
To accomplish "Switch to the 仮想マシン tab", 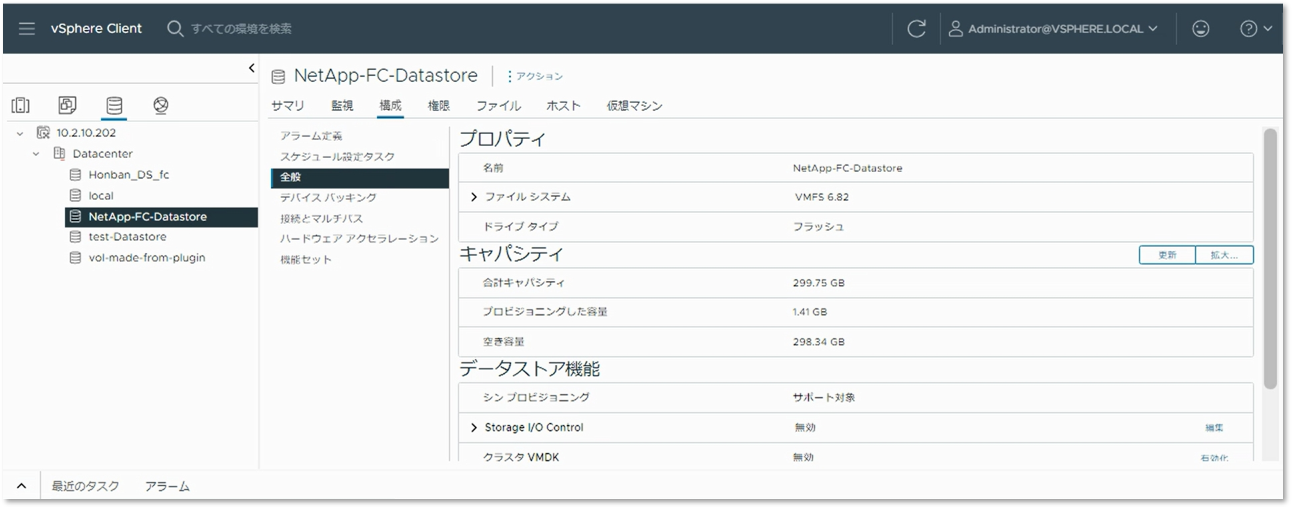I will point(634,106).
